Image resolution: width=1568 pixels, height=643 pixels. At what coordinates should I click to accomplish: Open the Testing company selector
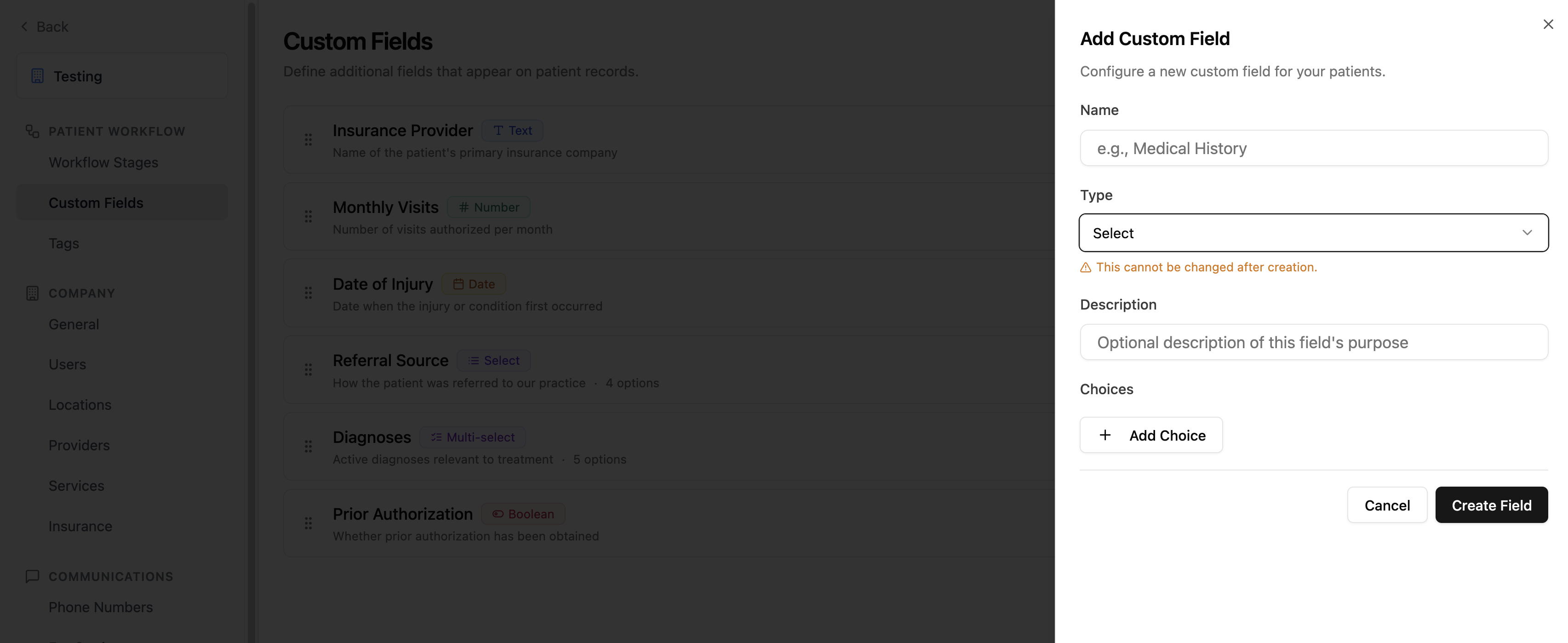click(122, 76)
